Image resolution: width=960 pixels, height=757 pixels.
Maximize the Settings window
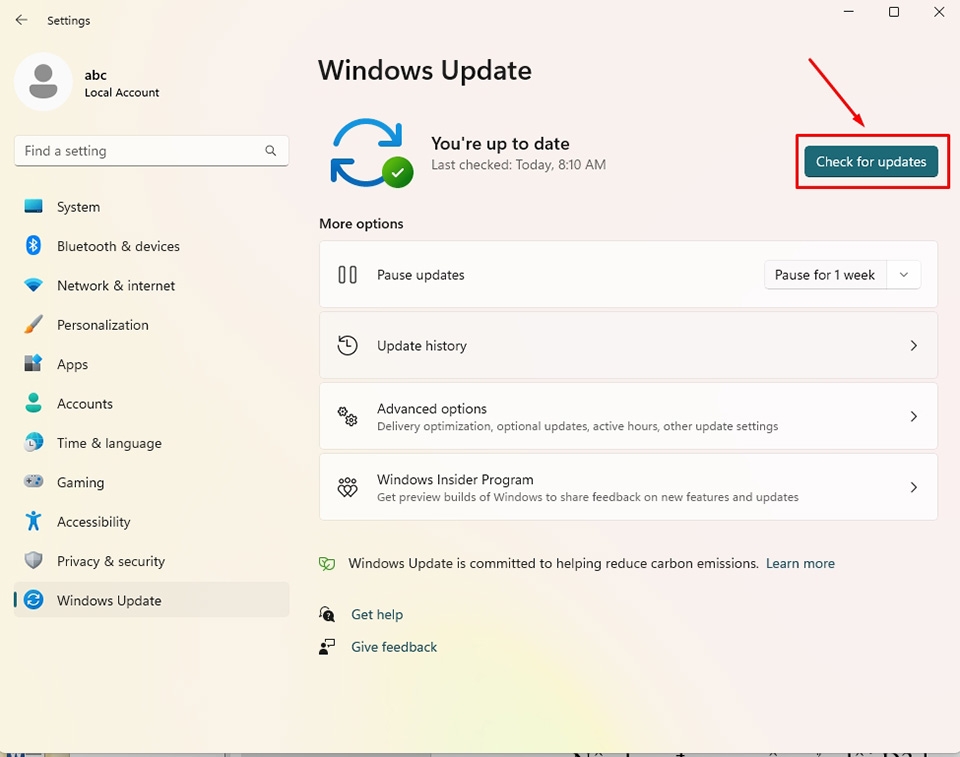[894, 12]
